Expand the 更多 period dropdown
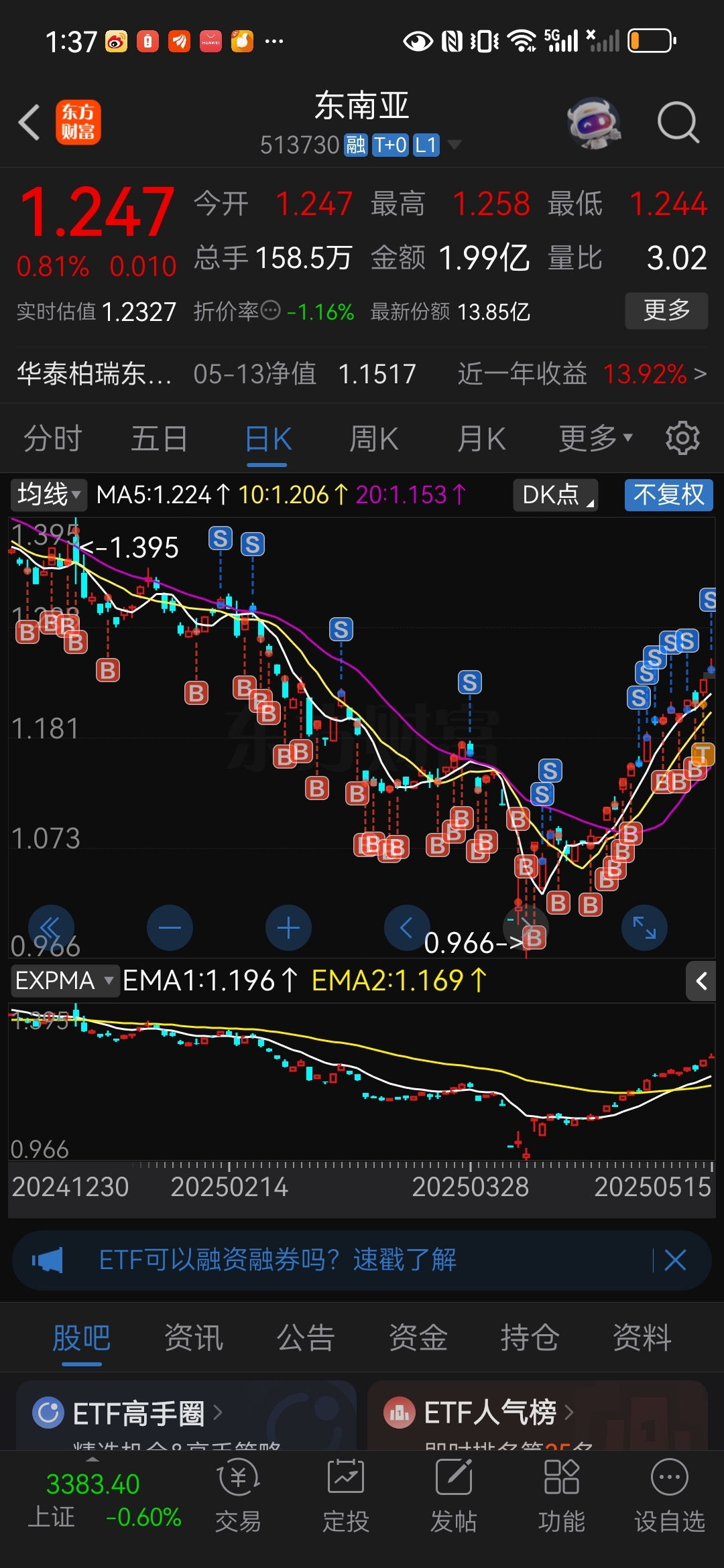The image size is (724, 1568). coord(595,439)
